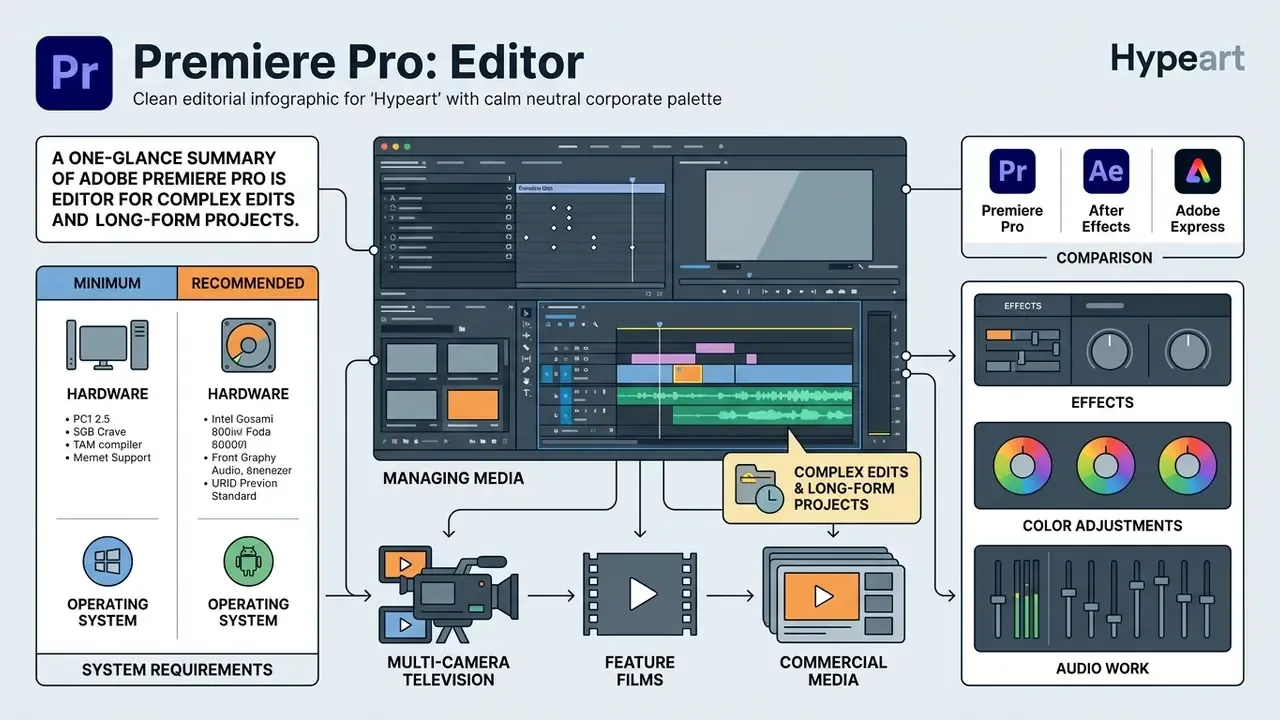Activate the Hand tool in timeline toolbar
Screen dimensions: 1280x720
pos(526,380)
